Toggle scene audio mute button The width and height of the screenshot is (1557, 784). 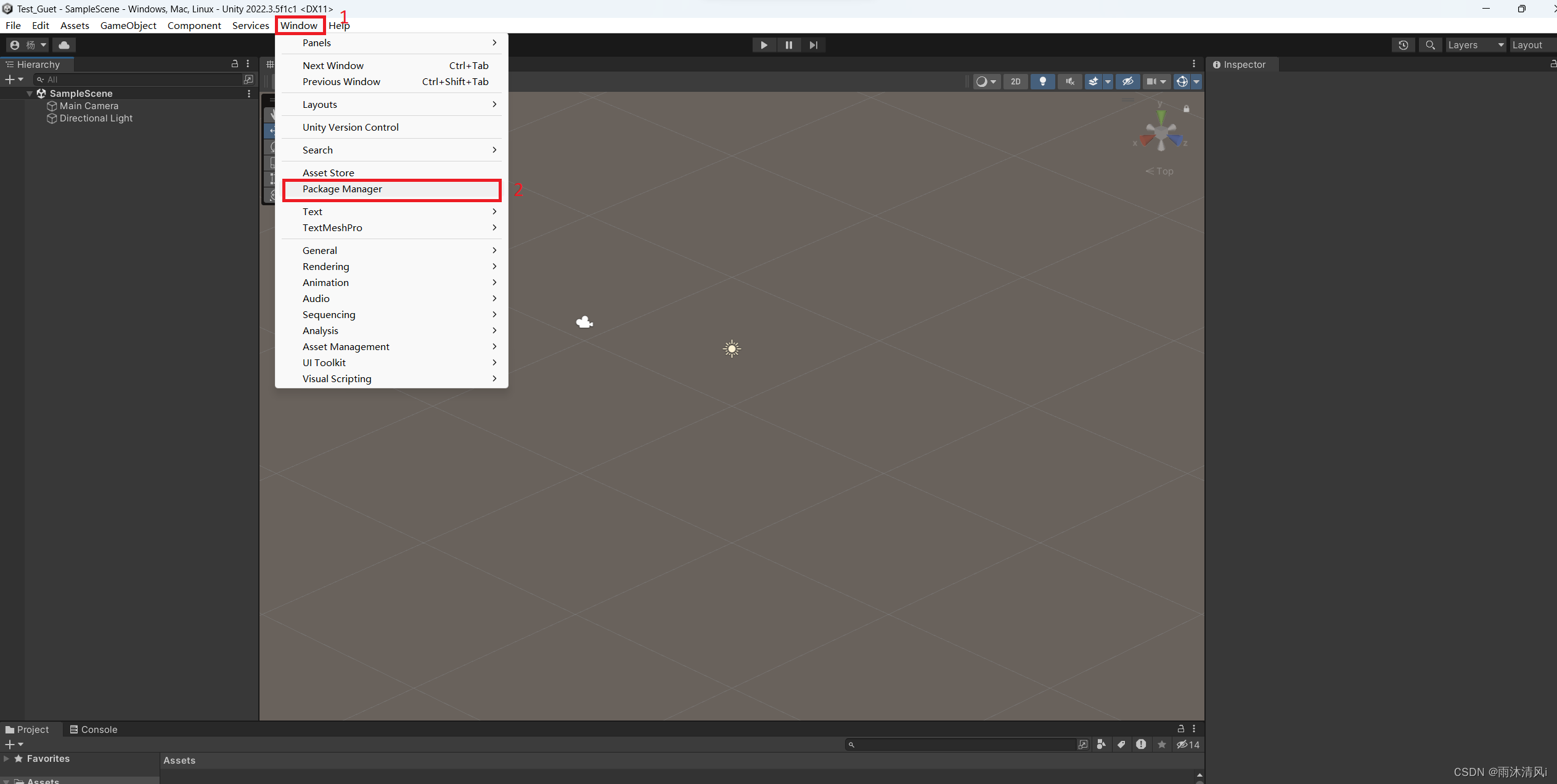1069,81
